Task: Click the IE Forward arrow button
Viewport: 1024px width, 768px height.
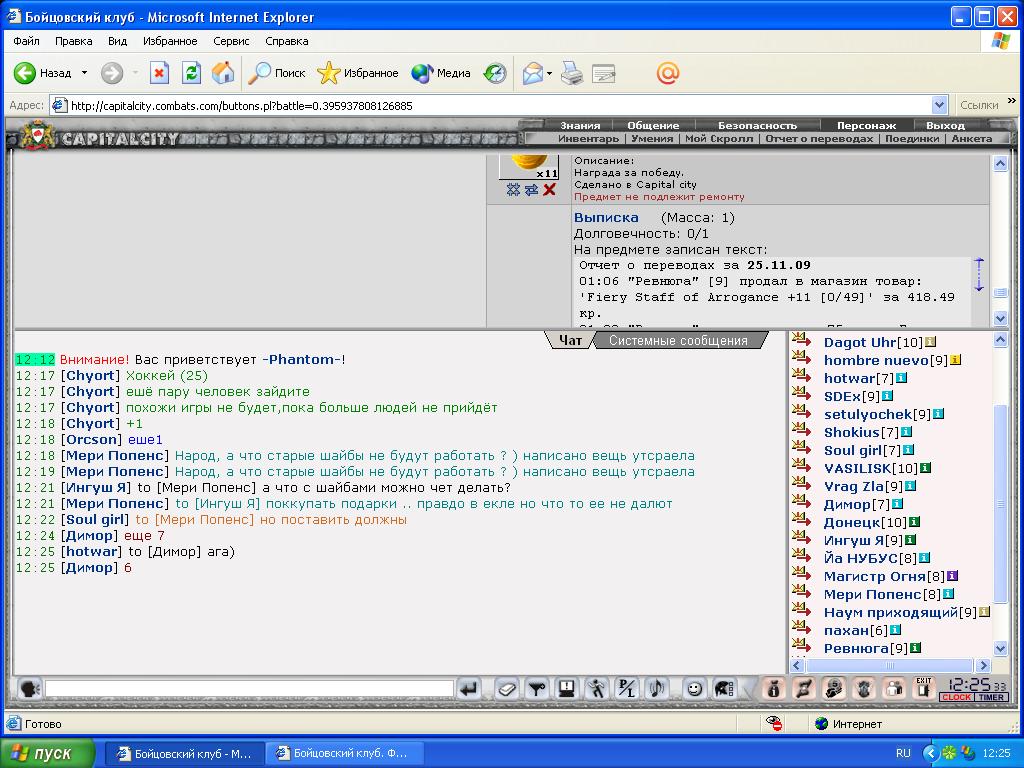Action: 112,73
